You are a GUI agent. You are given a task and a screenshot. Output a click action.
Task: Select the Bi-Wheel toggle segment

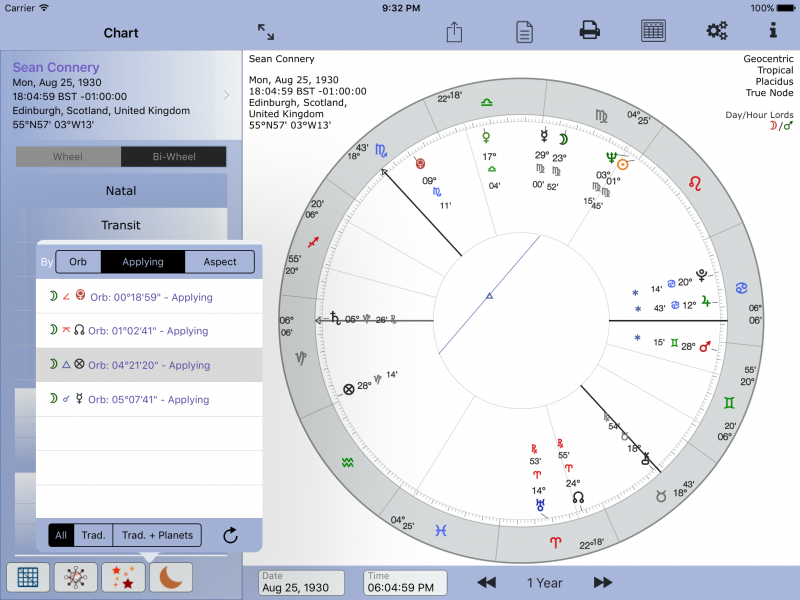tap(173, 157)
